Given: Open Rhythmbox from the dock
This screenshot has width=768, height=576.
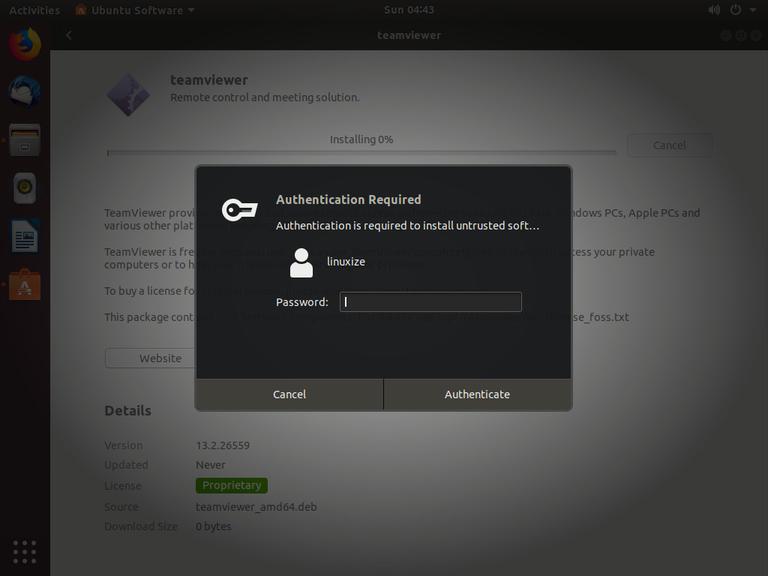Looking at the screenshot, I should [25, 187].
